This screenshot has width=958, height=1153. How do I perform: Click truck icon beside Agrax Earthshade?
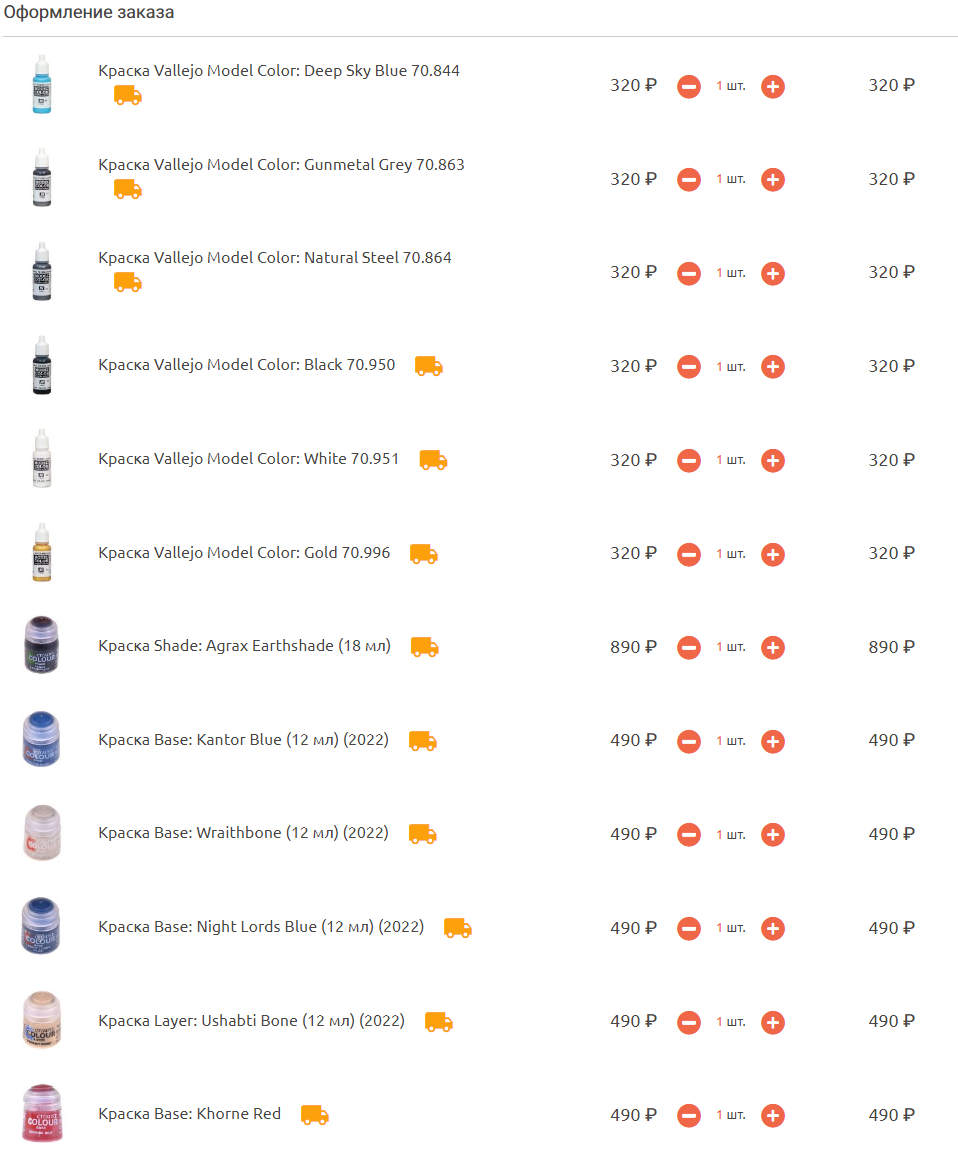pyautogui.click(x=424, y=647)
